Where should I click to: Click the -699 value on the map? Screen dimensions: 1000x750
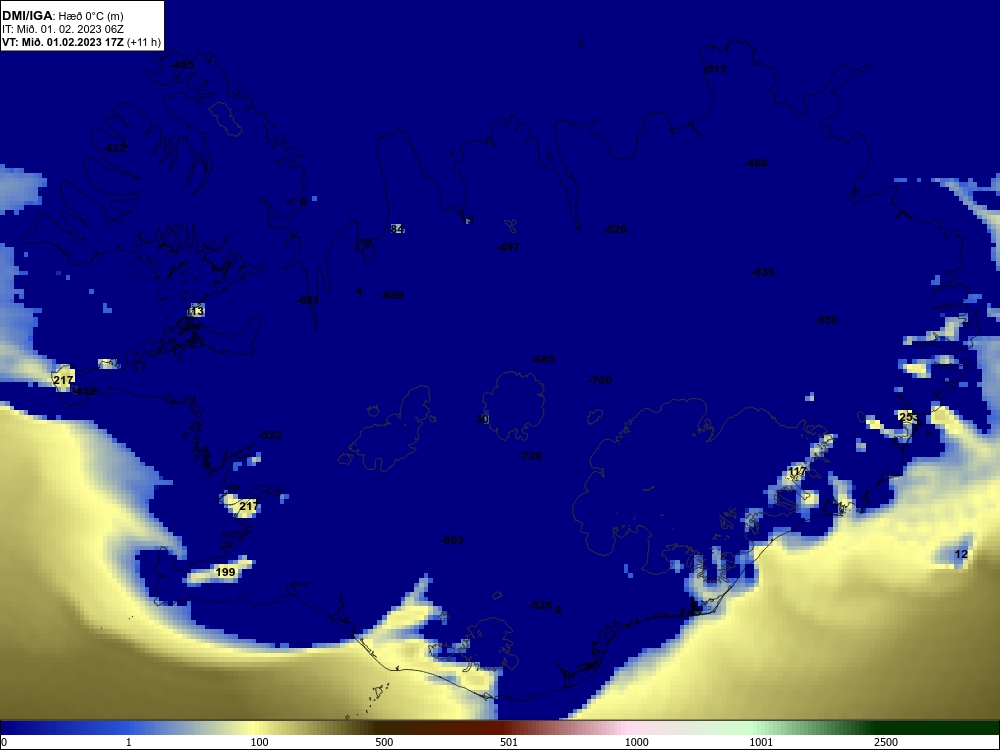[x=392, y=295]
